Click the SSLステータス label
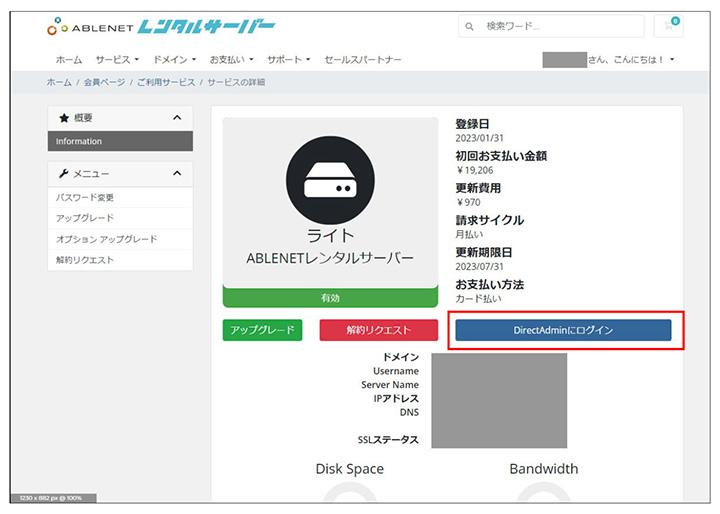The width and height of the screenshot is (720, 514). click(388, 440)
